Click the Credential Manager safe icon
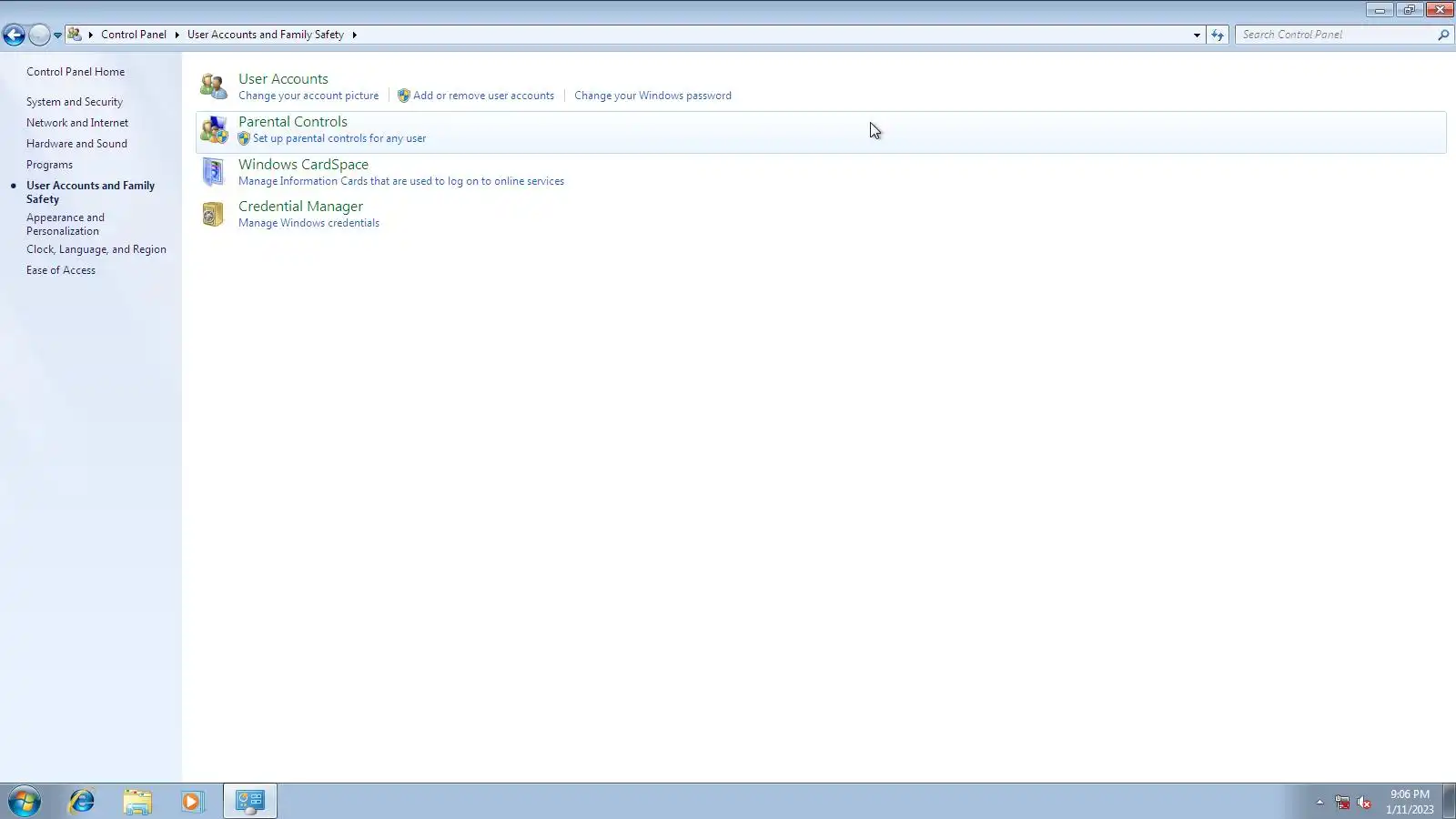 [213, 214]
